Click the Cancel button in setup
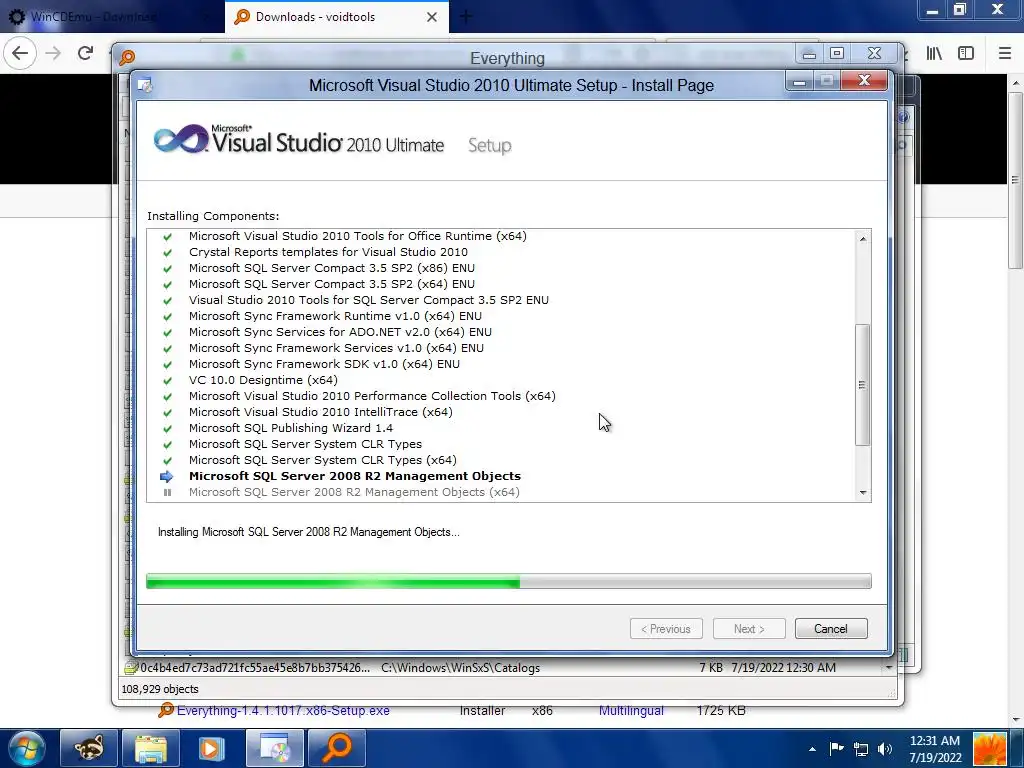The width and height of the screenshot is (1024, 768). (831, 628)
